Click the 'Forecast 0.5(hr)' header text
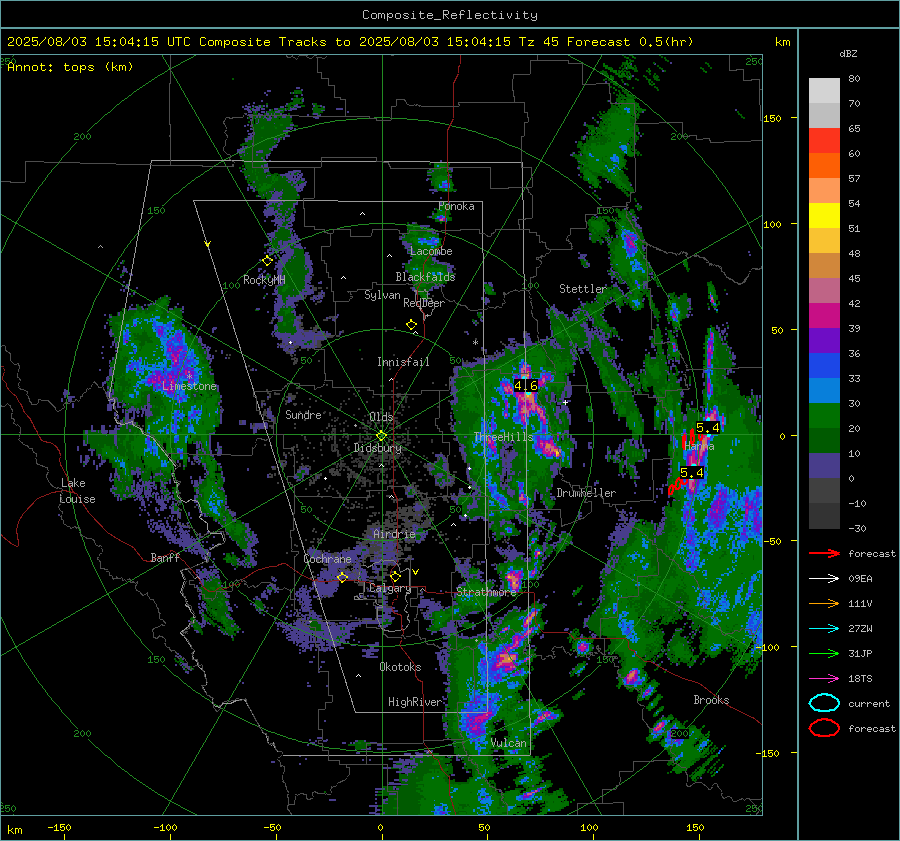This screenshot has width=900, height=841. (630, 42)
